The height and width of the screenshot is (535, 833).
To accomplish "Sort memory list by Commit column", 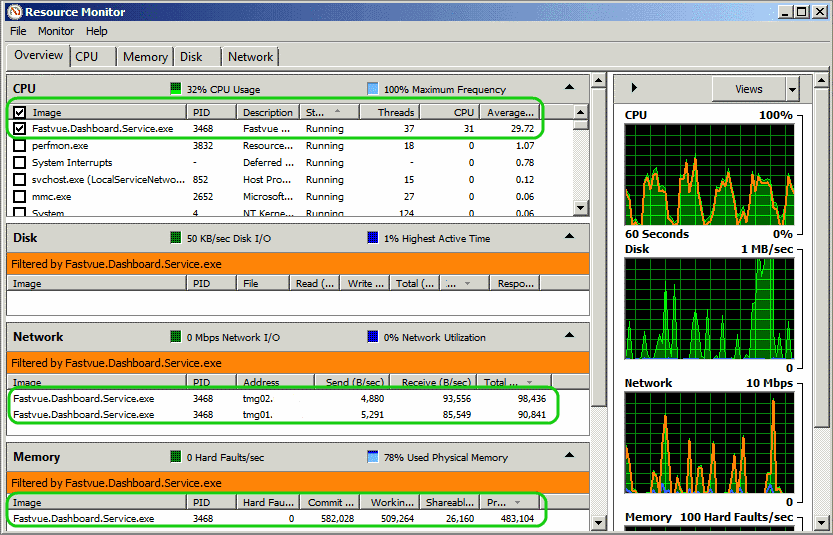I will click(x=330, y=502).
